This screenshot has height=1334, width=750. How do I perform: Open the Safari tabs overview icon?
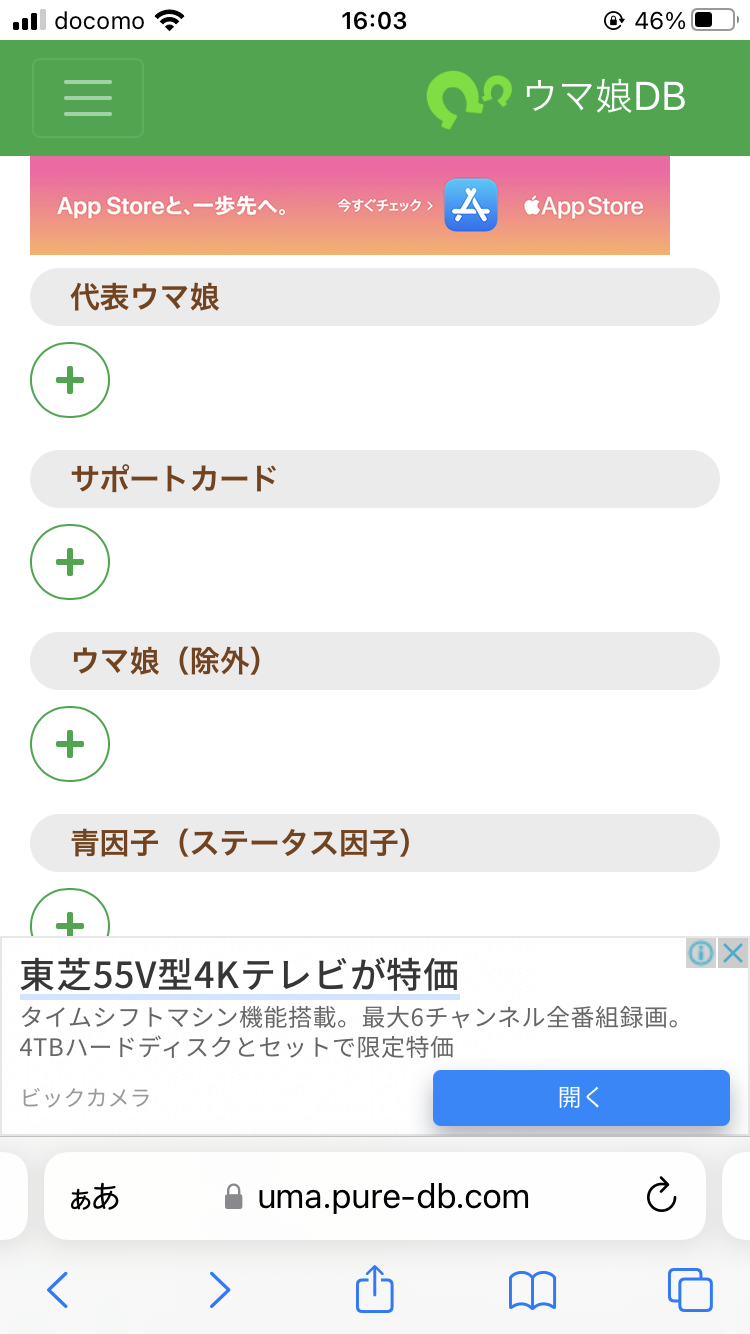click(x=690, y=1290)
